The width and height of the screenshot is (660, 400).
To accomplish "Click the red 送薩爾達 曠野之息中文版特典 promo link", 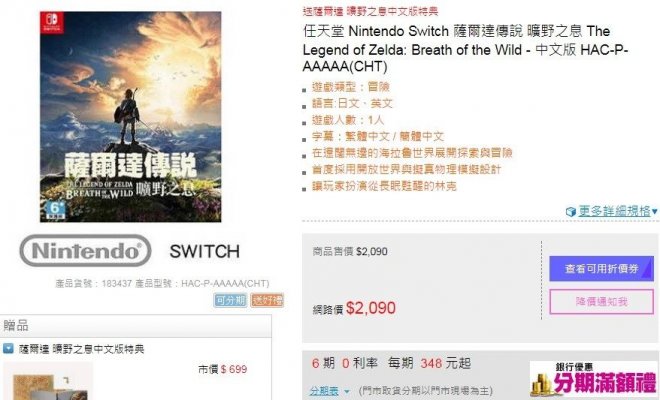I will point(370,11).
